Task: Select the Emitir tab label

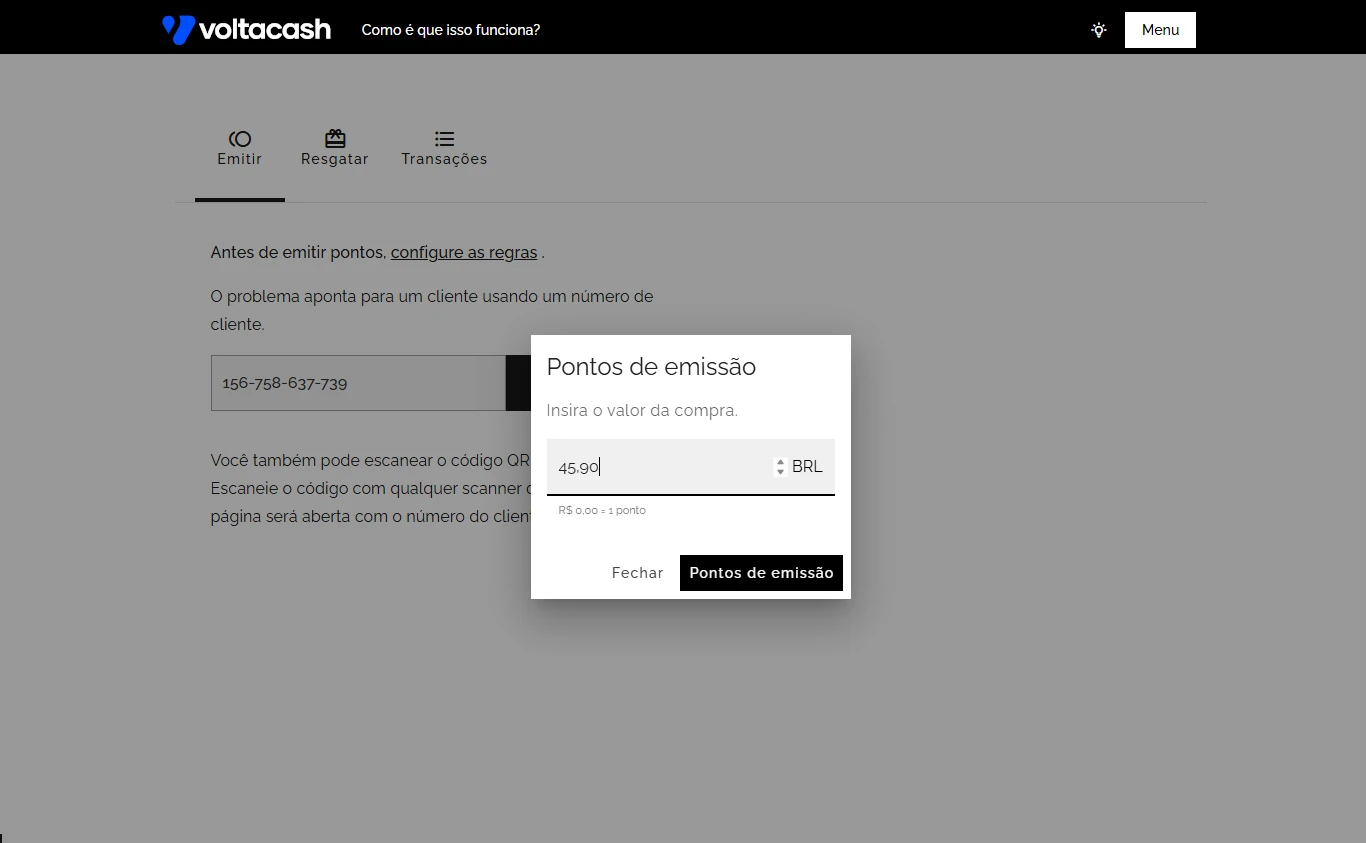Action: [240, 159]
